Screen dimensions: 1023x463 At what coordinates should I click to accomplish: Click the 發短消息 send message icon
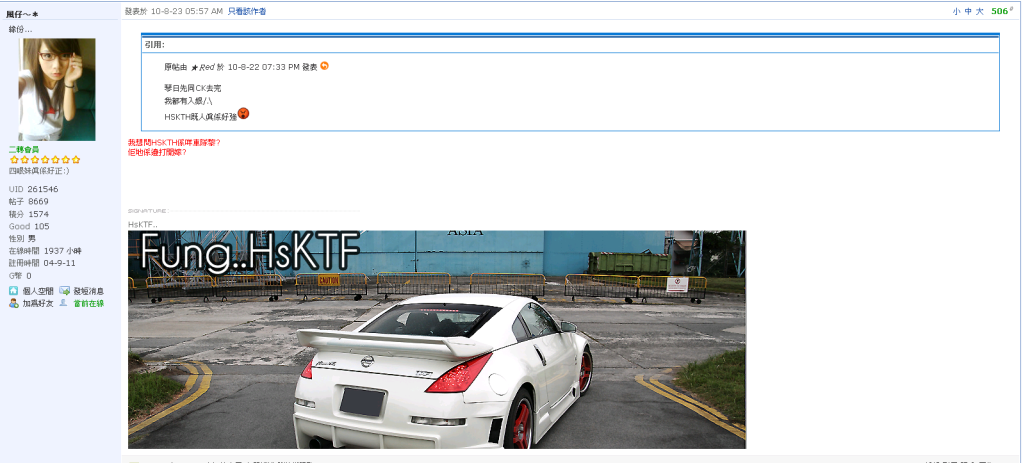coord(64,291)
